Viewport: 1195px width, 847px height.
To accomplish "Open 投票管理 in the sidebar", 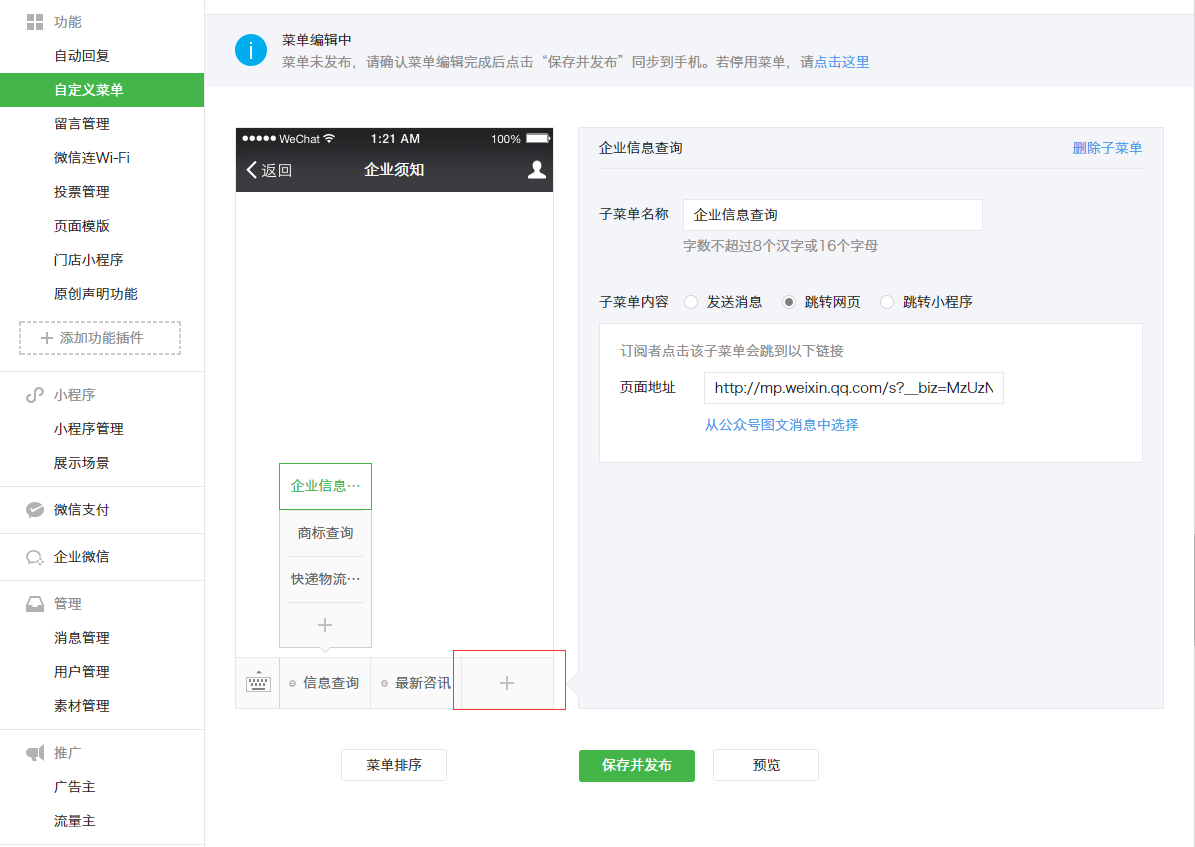I will (x=82, y=192).
